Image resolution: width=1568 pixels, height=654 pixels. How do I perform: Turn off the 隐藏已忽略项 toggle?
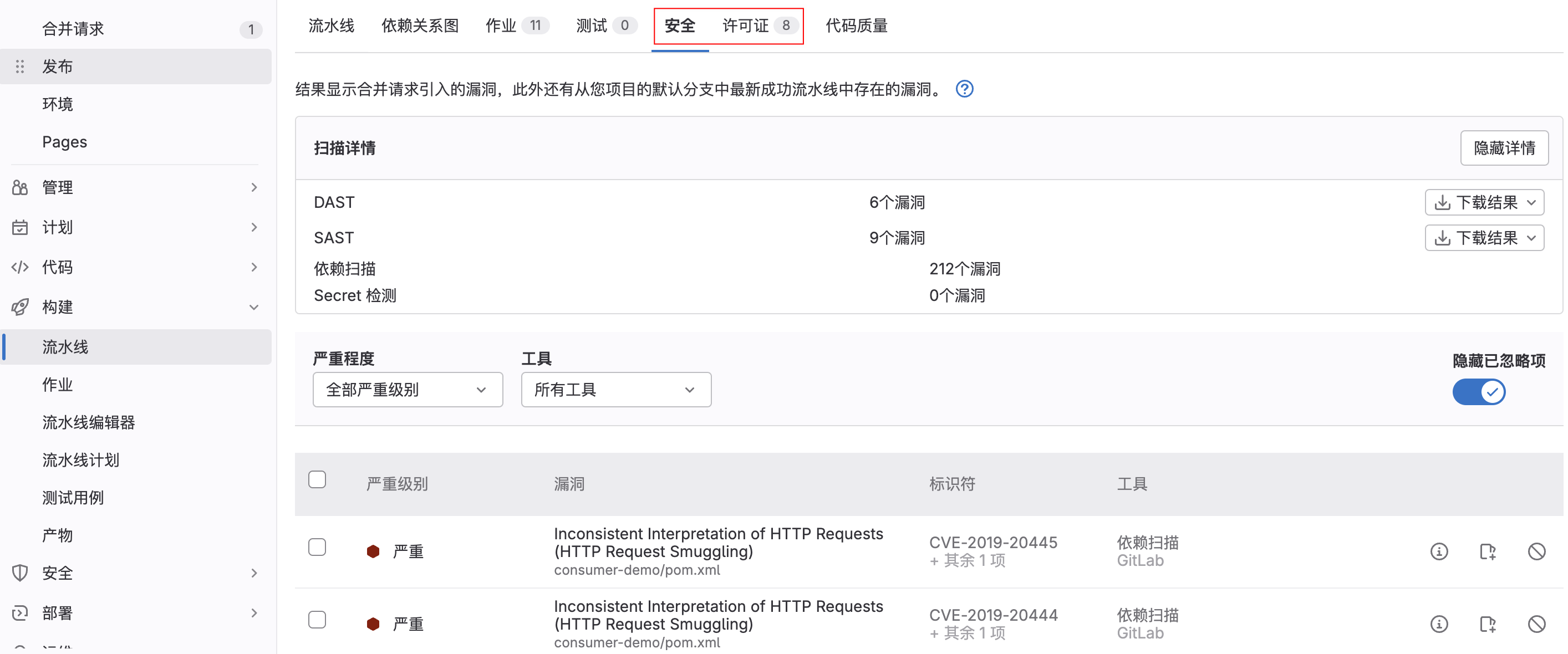coord(1479,392)
